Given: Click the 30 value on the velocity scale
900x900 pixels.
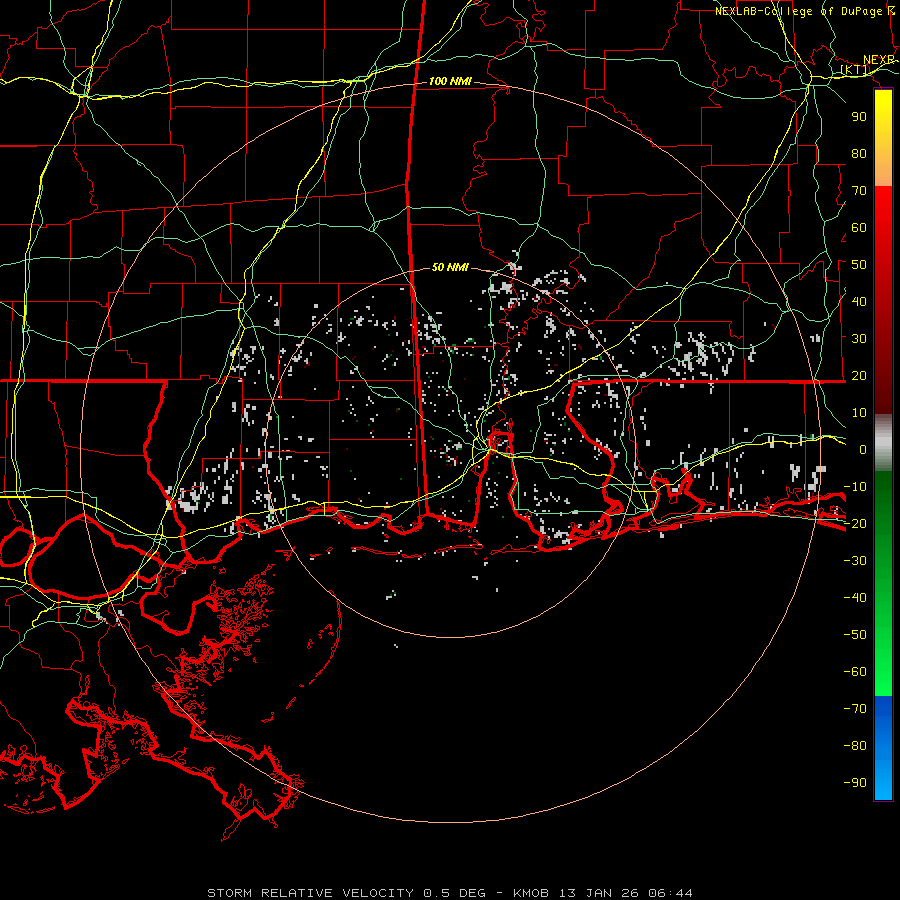Looking at the screenshot, I should pyautogui.click(x=859, y=339).
